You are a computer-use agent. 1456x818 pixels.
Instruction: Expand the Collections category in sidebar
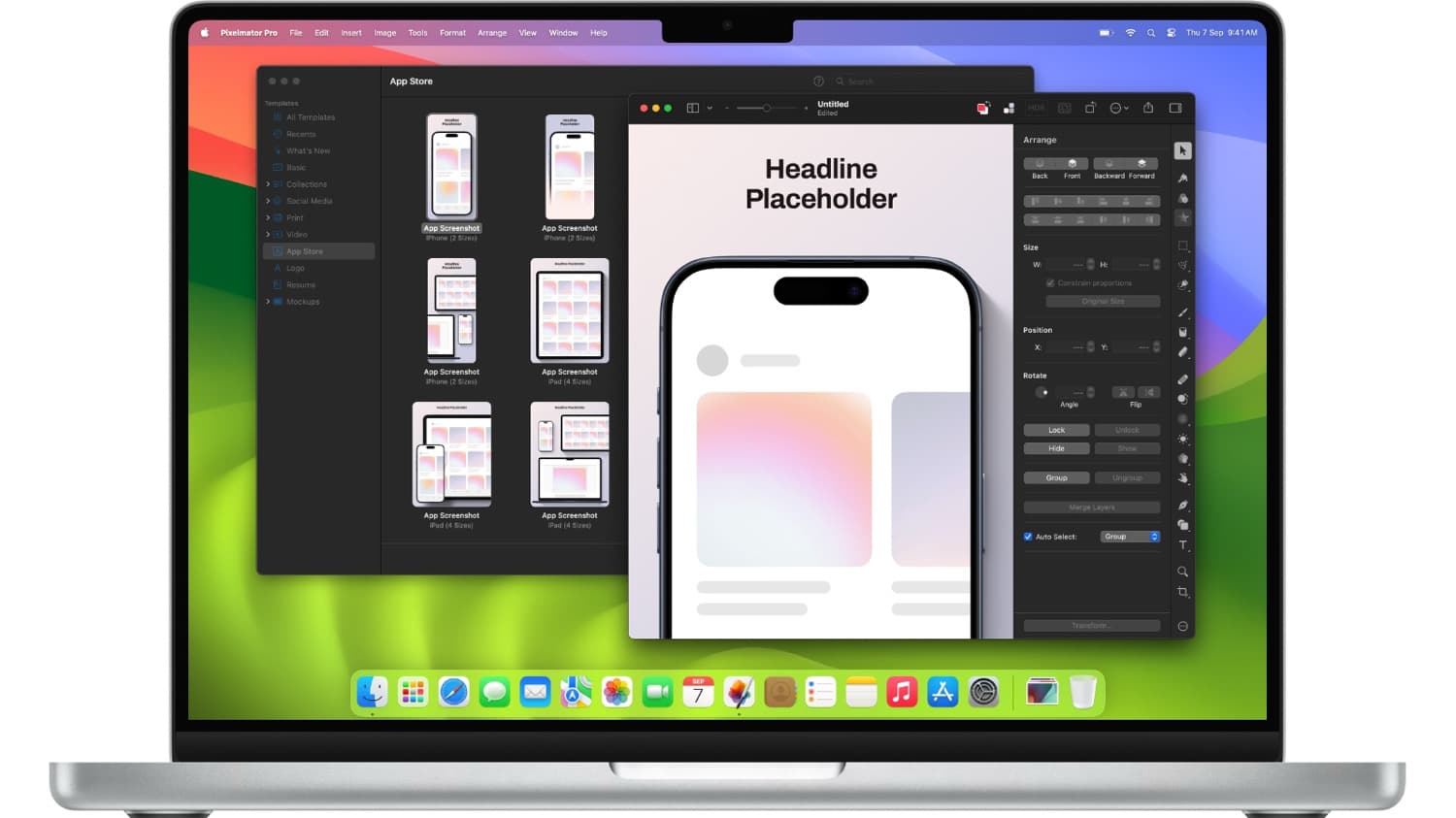pyautogui.click(x=268, y=184)
